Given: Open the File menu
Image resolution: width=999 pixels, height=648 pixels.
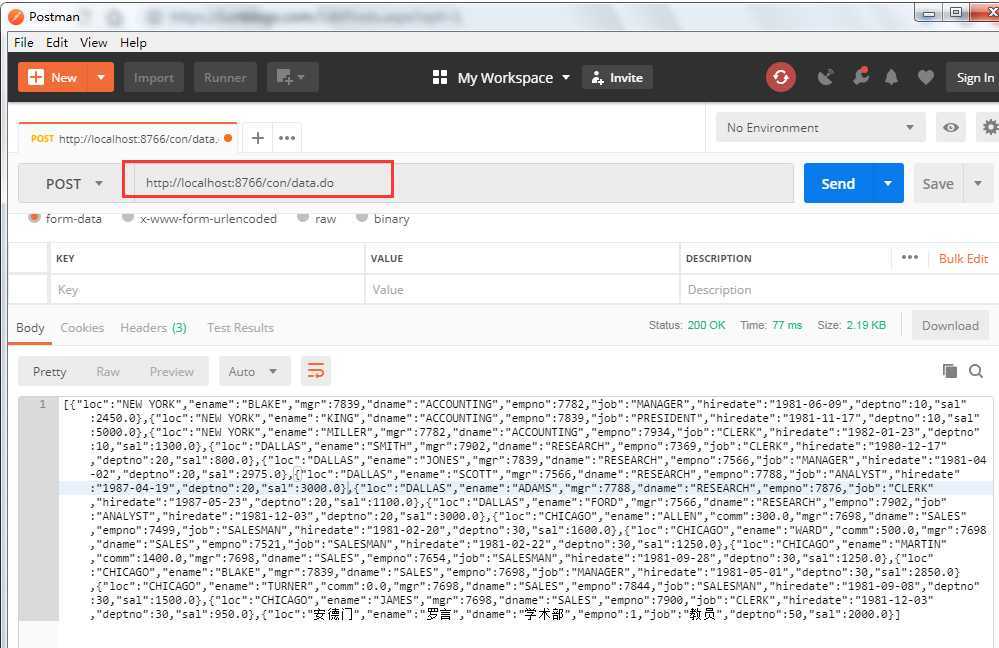Looking at the screenshot, I should point(24,43).
